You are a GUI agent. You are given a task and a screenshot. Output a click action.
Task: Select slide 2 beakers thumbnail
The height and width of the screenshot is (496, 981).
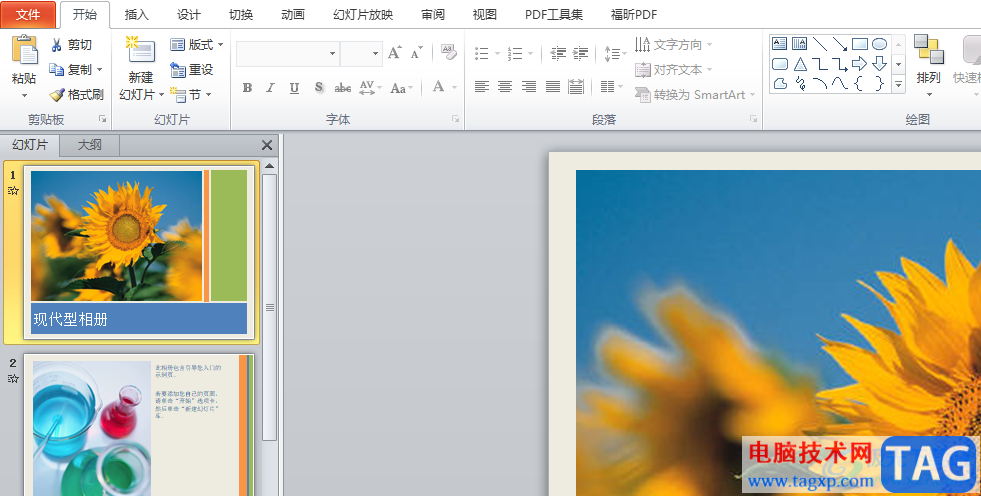coord(139,425)
